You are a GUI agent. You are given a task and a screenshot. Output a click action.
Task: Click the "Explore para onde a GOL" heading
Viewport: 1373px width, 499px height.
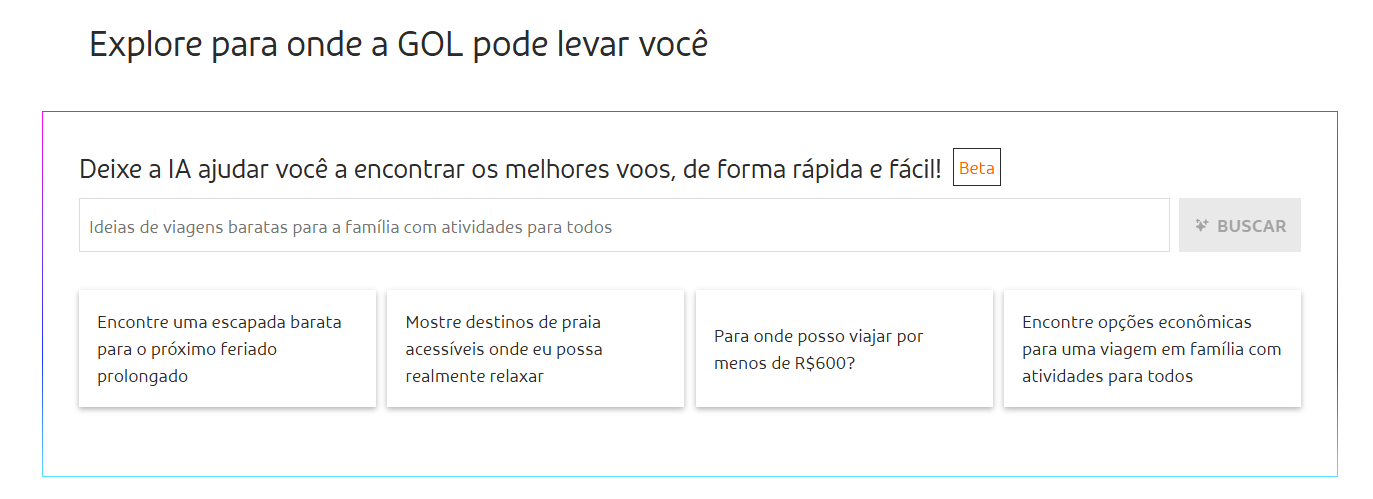pyautogui.click(x=398, y=45)
